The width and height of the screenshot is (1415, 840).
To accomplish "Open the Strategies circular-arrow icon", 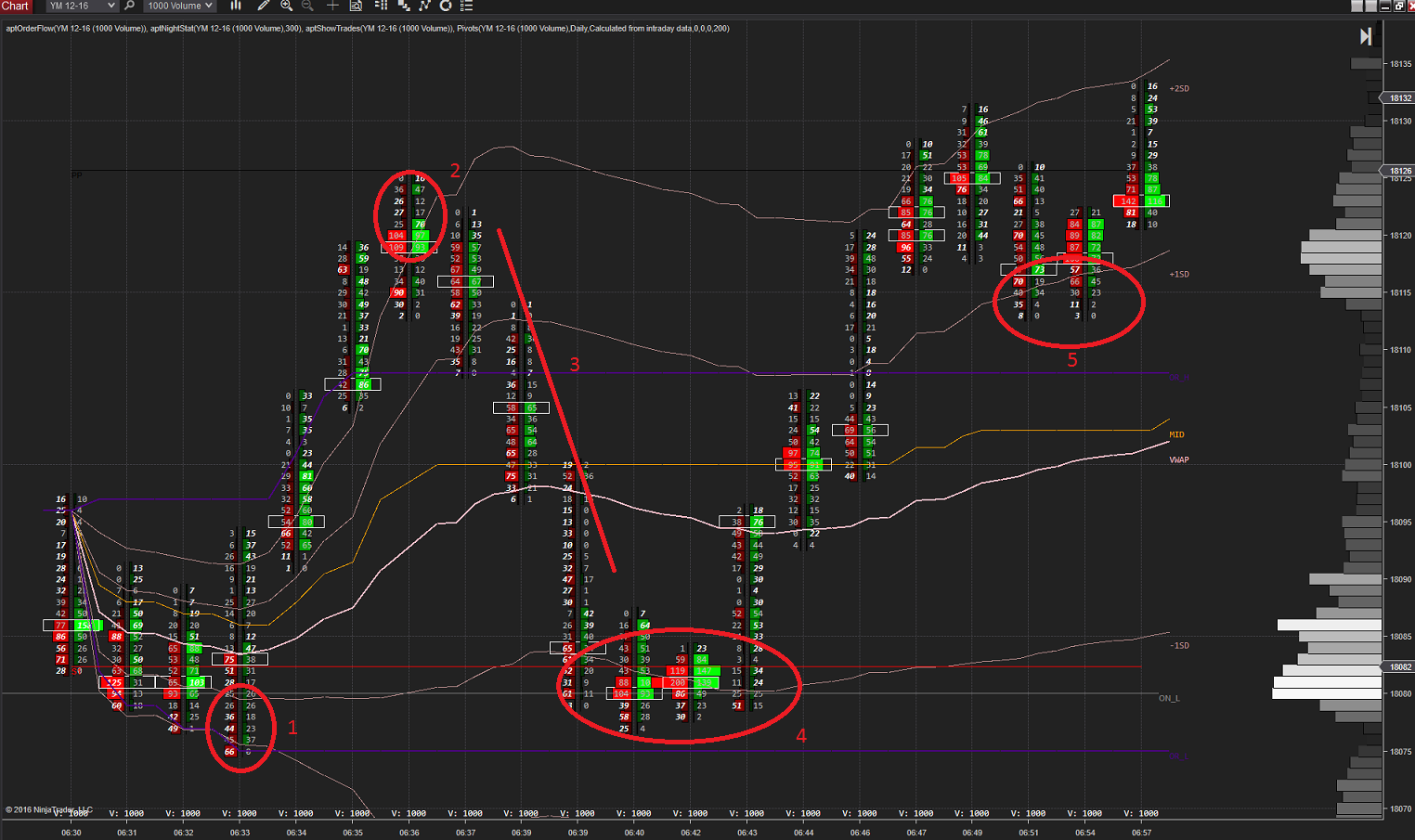I will 446,6.
